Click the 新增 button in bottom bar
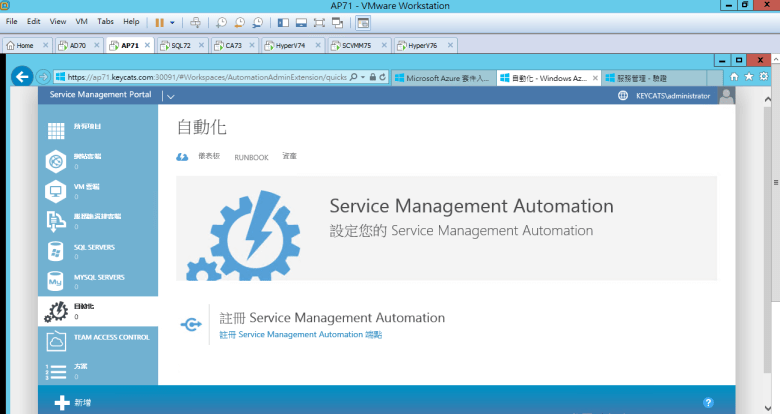Screen dimensions: 780x414 (74, 402)
